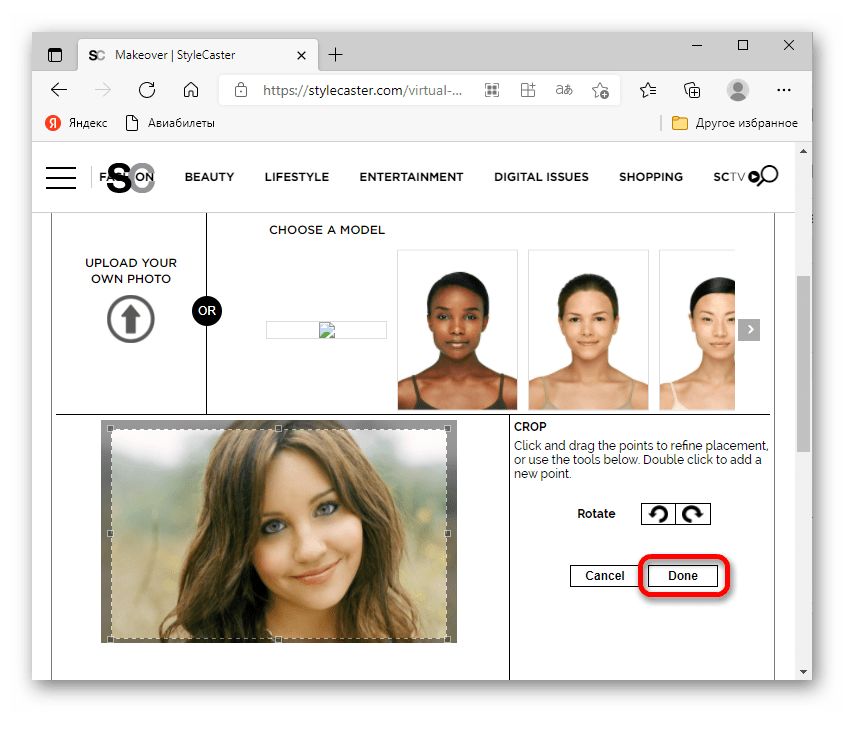Click the stylecaster.com address bar
This screenshot has width=845, height=743.
[362, 90]
